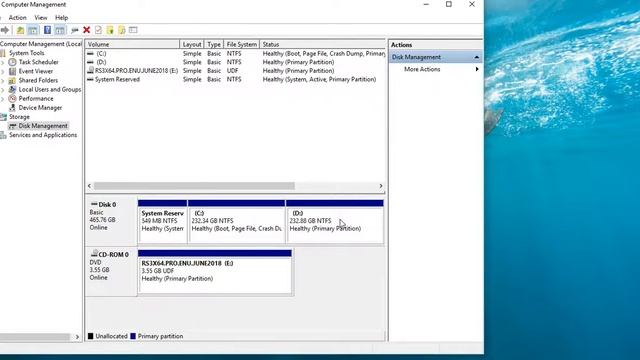Click Performance icon in tree

[12, 98]
